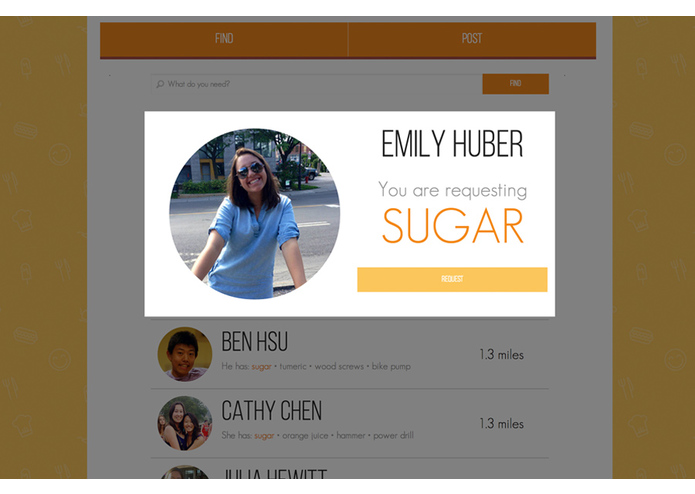
Task: Open the CATHY CHEN listing name
Action: [271, 411]
